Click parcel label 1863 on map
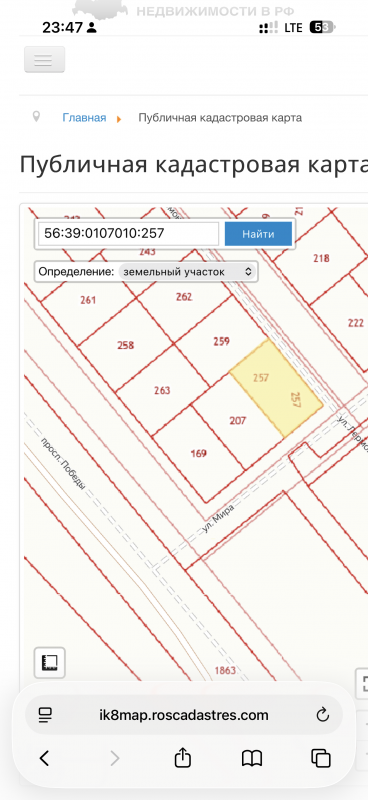This screenshot has width=368, height=800. click(225, 670)
